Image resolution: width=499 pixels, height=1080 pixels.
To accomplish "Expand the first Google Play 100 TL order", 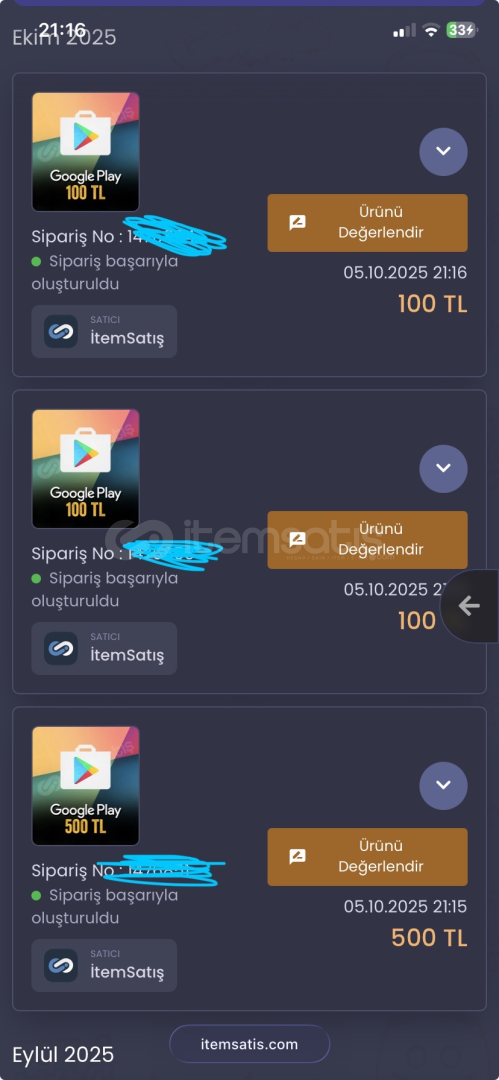I will pos(443,152).
